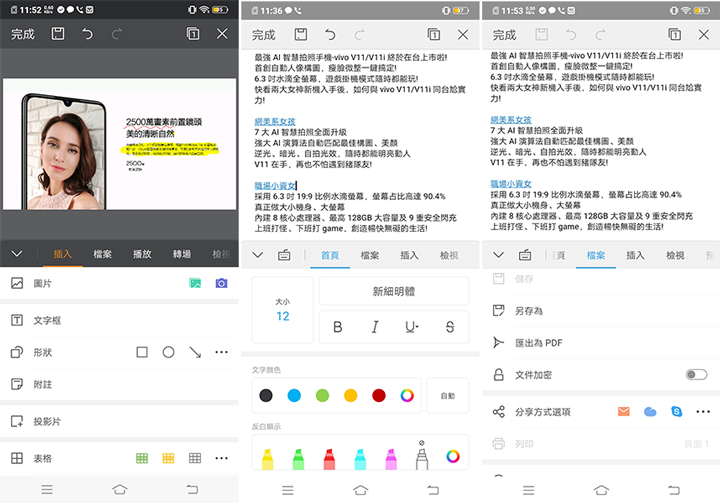Viewport: 720px width, 503px height.
Task: Select the cyan highlighter
Action: point(360,459)
